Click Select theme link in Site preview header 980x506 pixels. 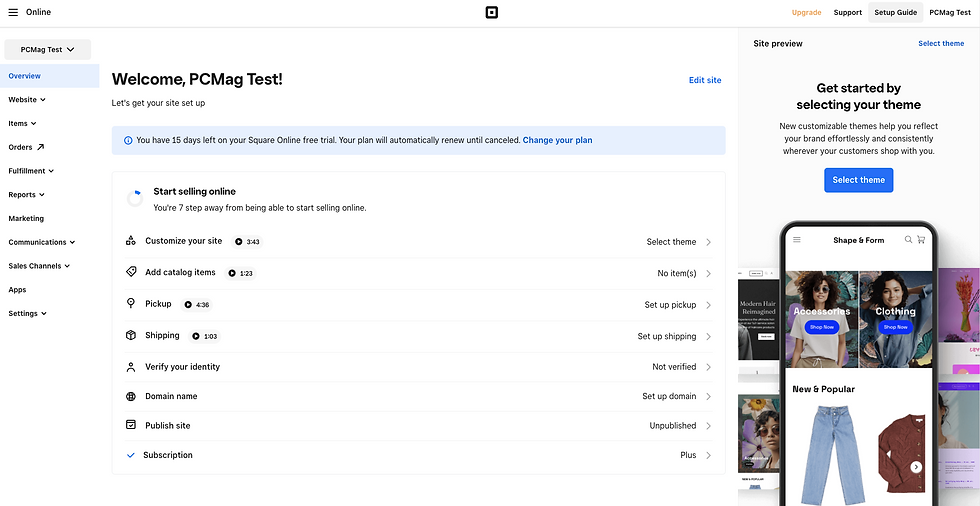pyautogui.click(x=941, y=43)
